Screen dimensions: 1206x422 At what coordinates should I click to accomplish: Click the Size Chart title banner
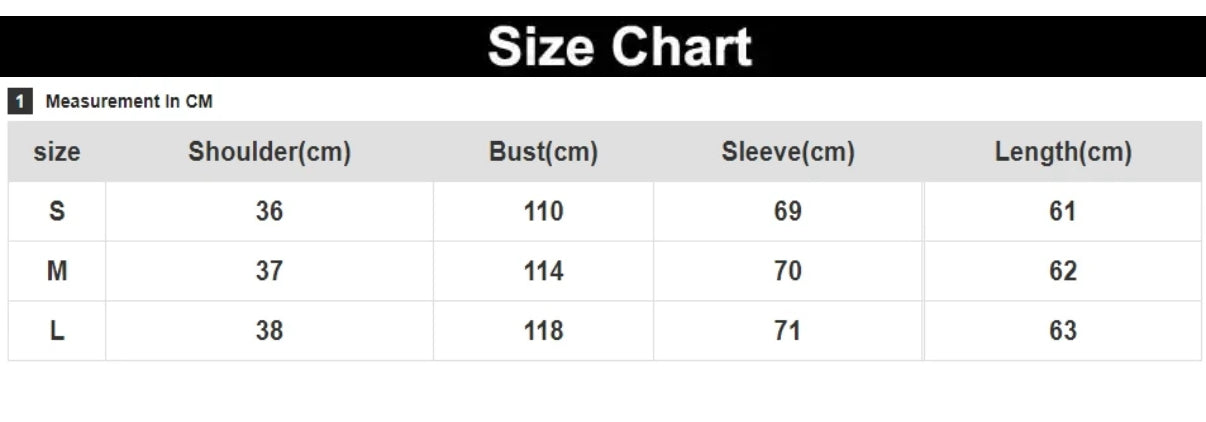click(619, 47)
